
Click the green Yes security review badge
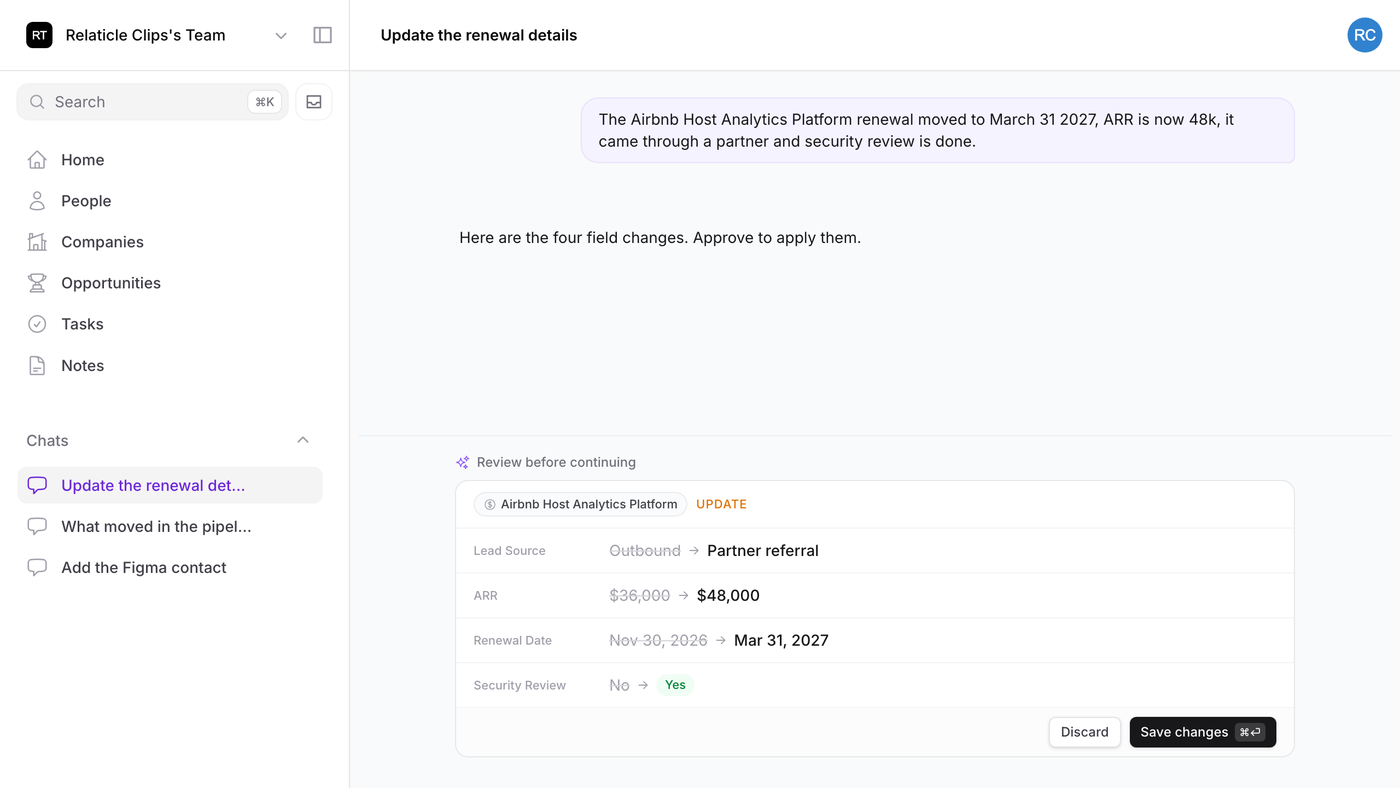pyautogui.click(x=676, y=685)
